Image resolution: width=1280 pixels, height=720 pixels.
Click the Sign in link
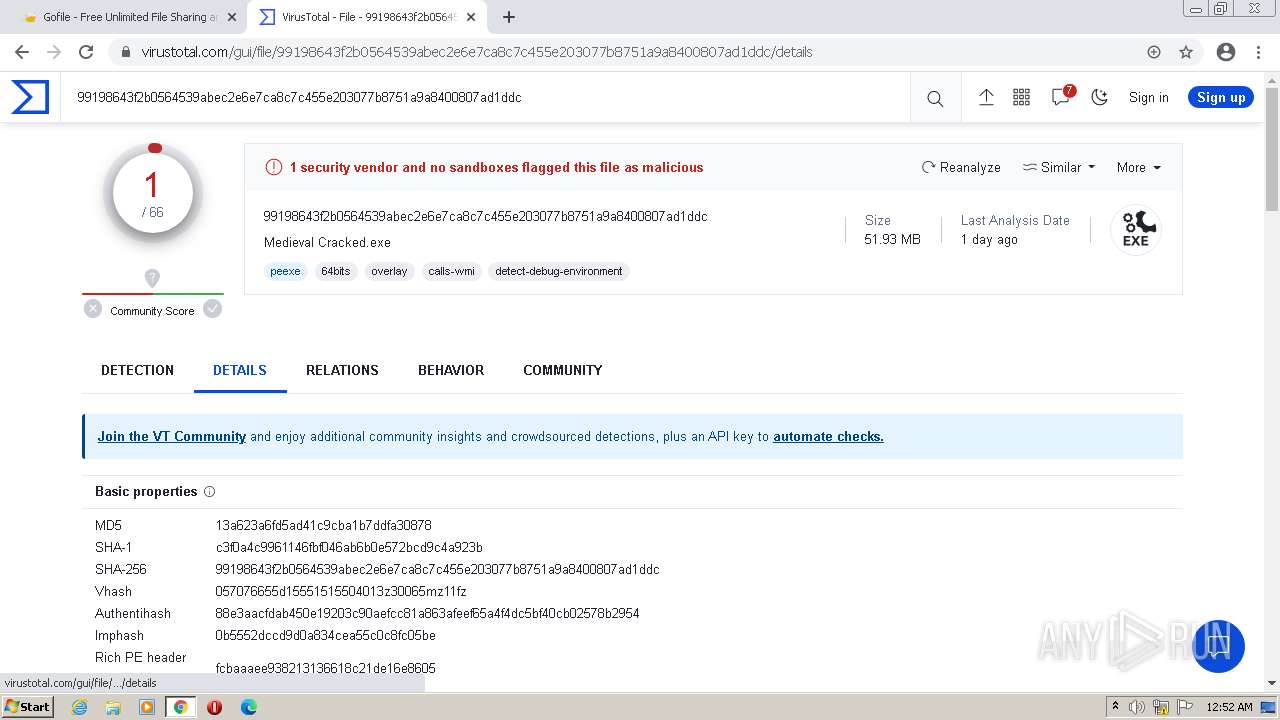(x=1148, y=97)
